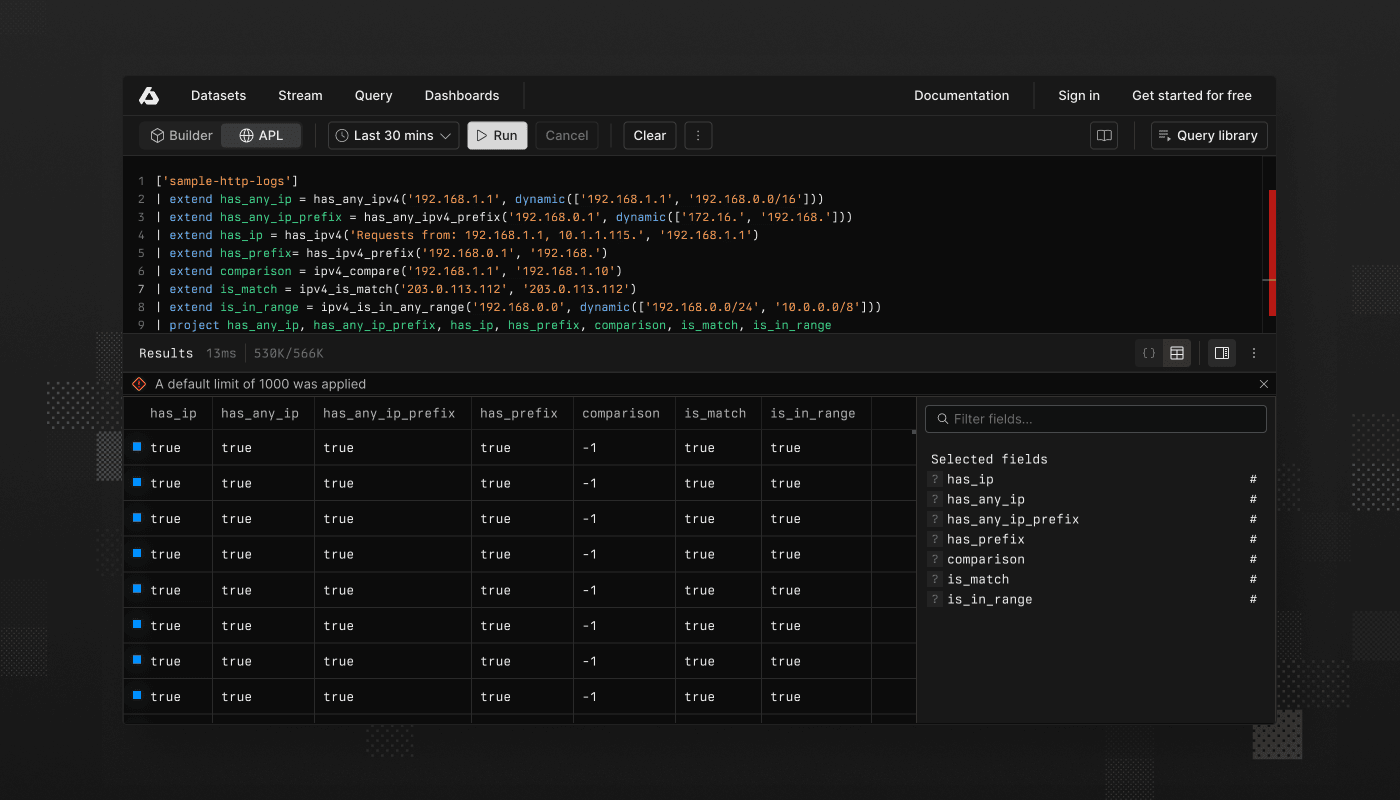Click the hash type icon next to has_ip

(x=1253, y=479)
